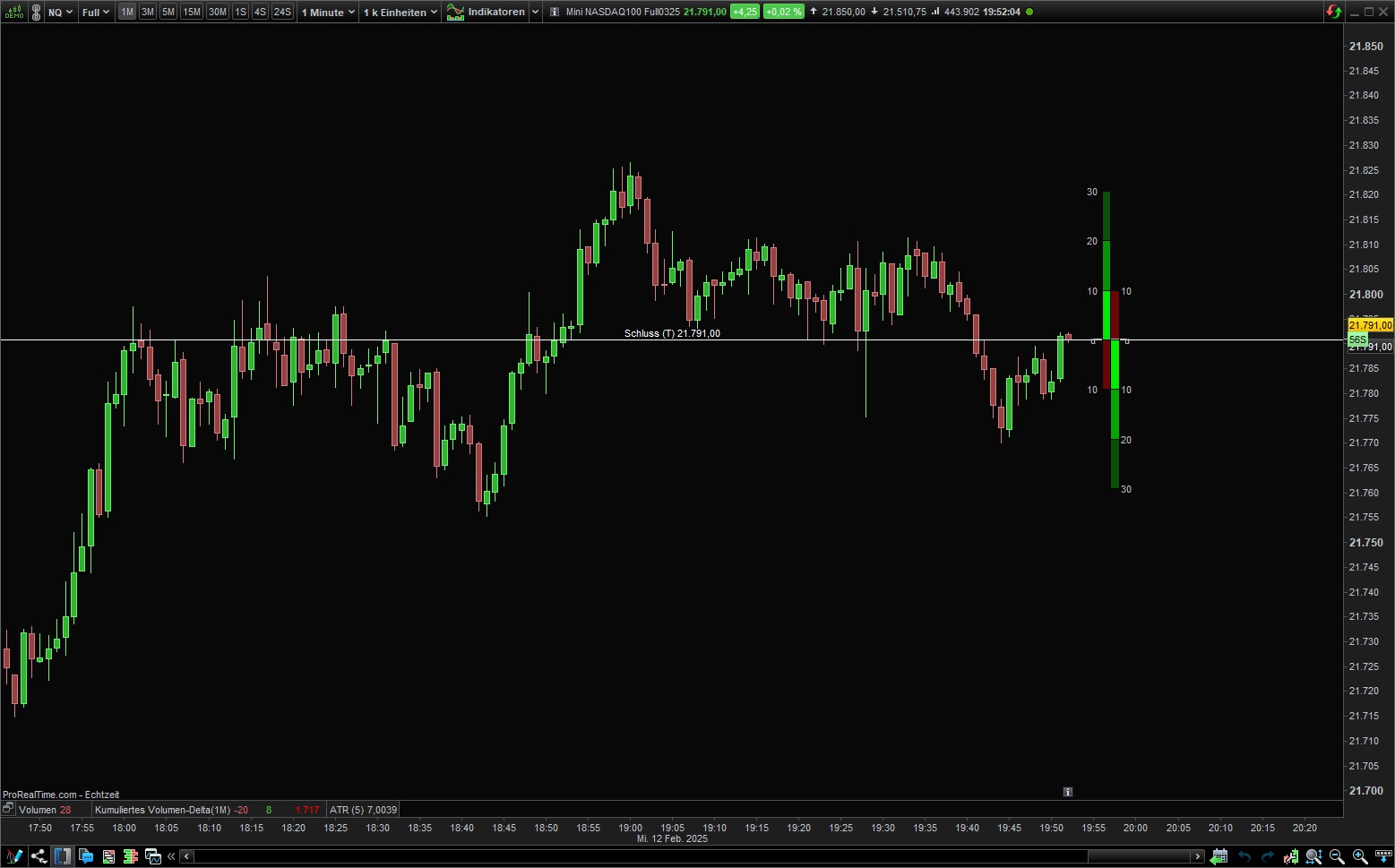
Task: Switch to the 15M timeframe button
Action: coord(192,12)
